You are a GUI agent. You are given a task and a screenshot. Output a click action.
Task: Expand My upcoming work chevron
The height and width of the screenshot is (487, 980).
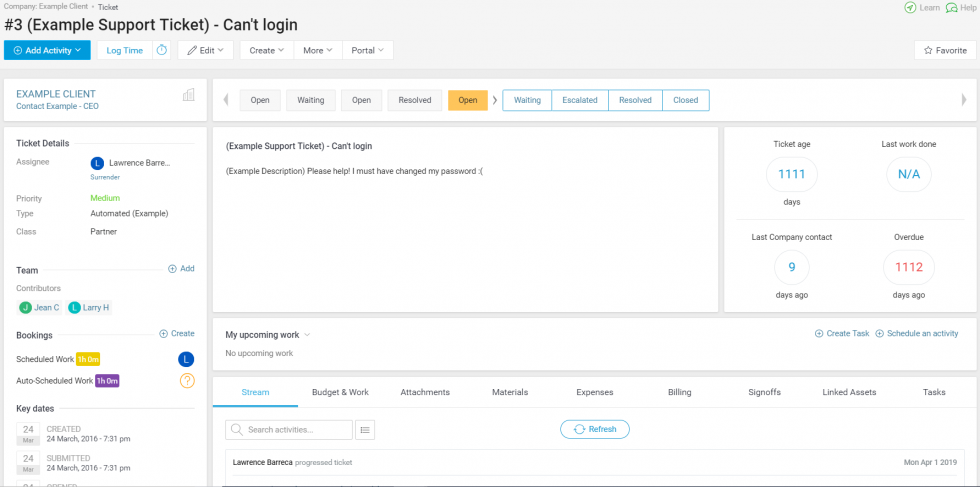click(x=307, y=335)
